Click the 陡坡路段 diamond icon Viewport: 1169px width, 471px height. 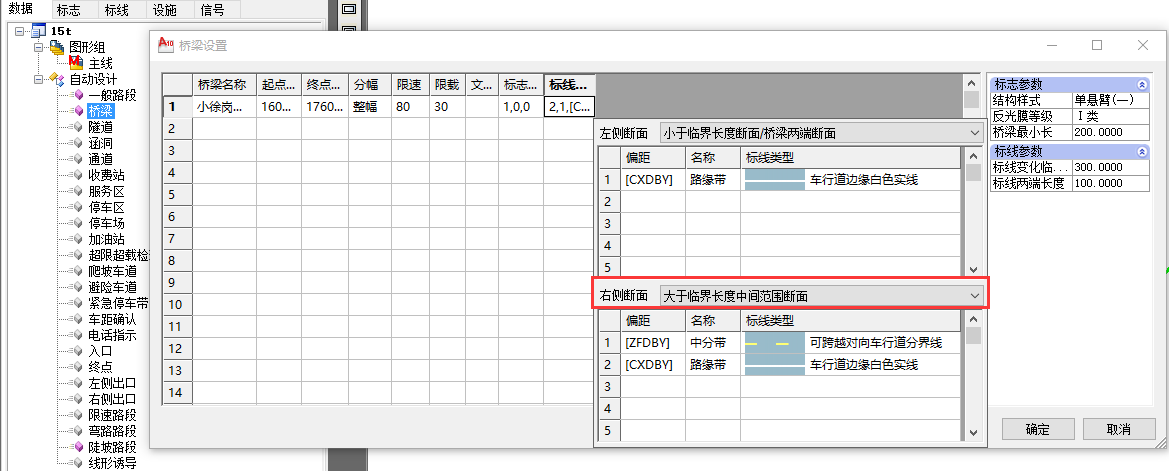click(77, 447)
